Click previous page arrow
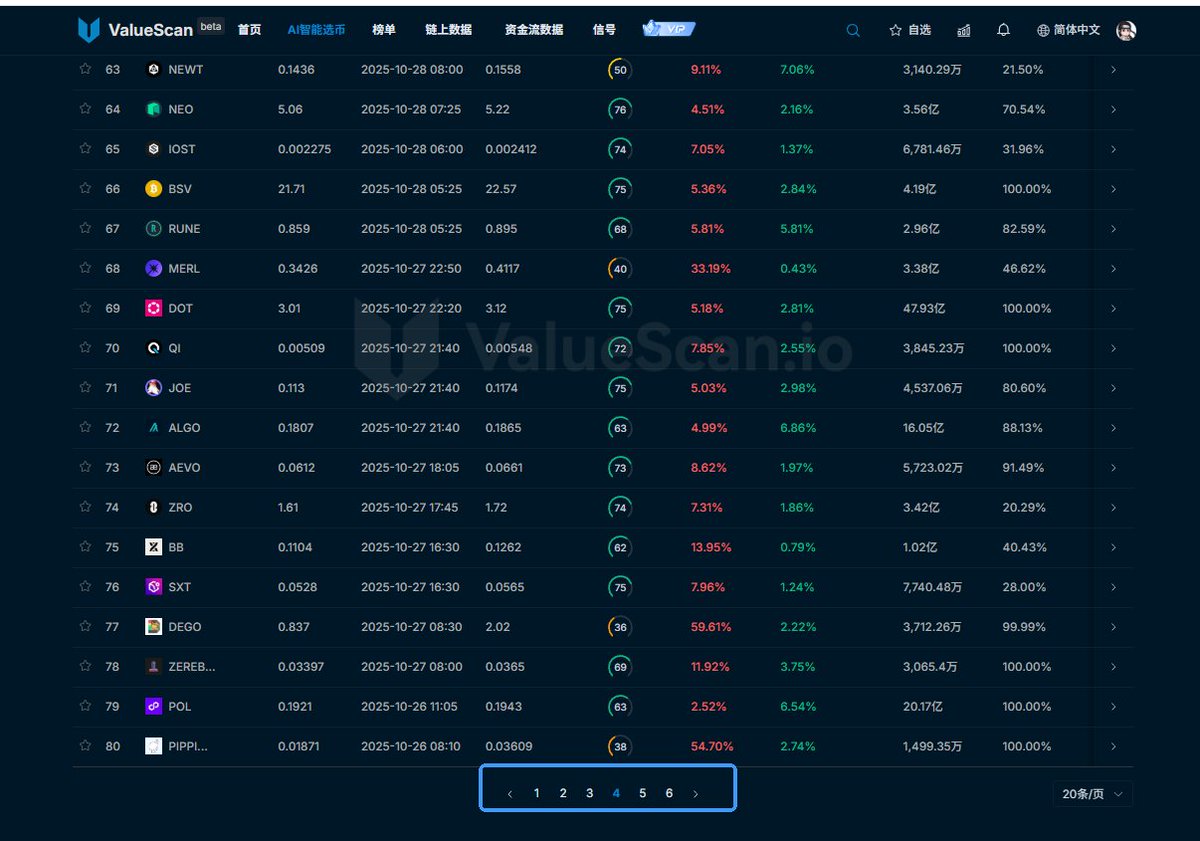Viewport: 1200px width, 841px height. (x=510, y=794)
